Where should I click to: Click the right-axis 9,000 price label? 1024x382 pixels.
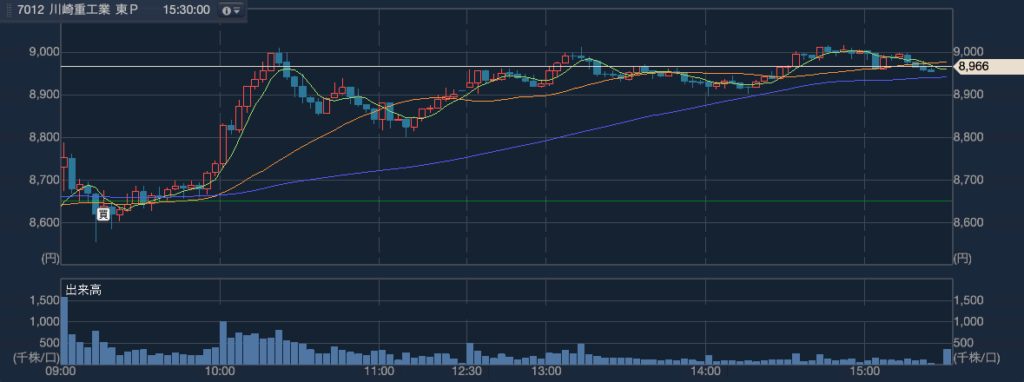pos(968,52)
